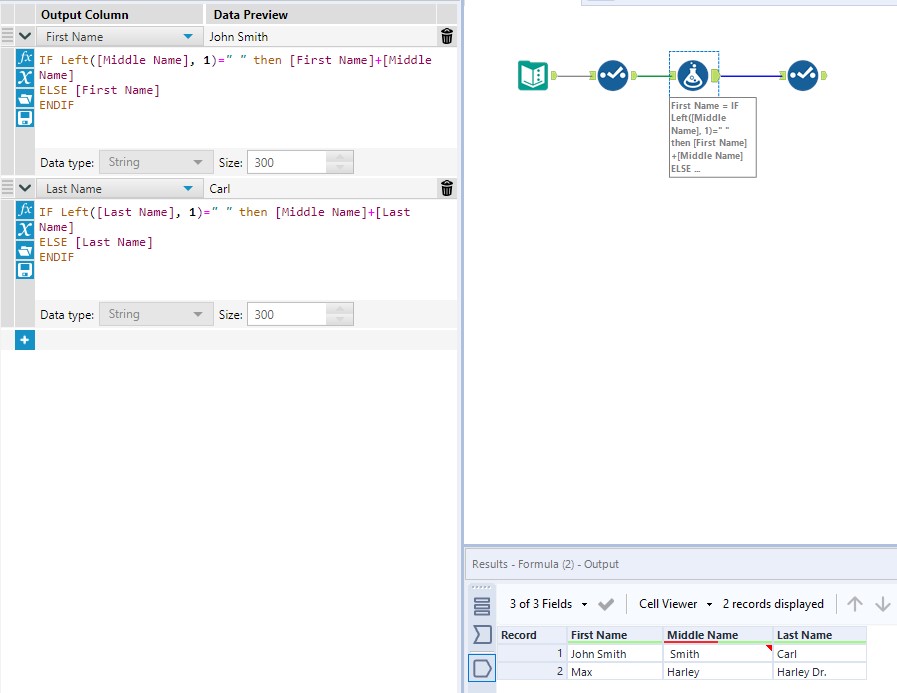Collapse the First Name expression with its chevron
Screen dimensions: 897x693
[24, 35]
